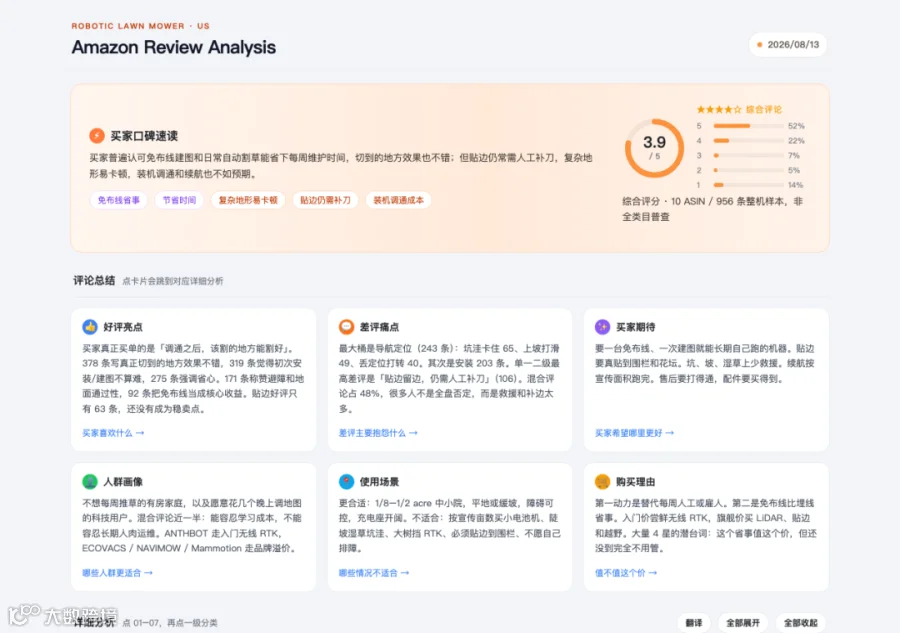Select the 复杂地形易卡顿 tag

[x=248, y=200]
